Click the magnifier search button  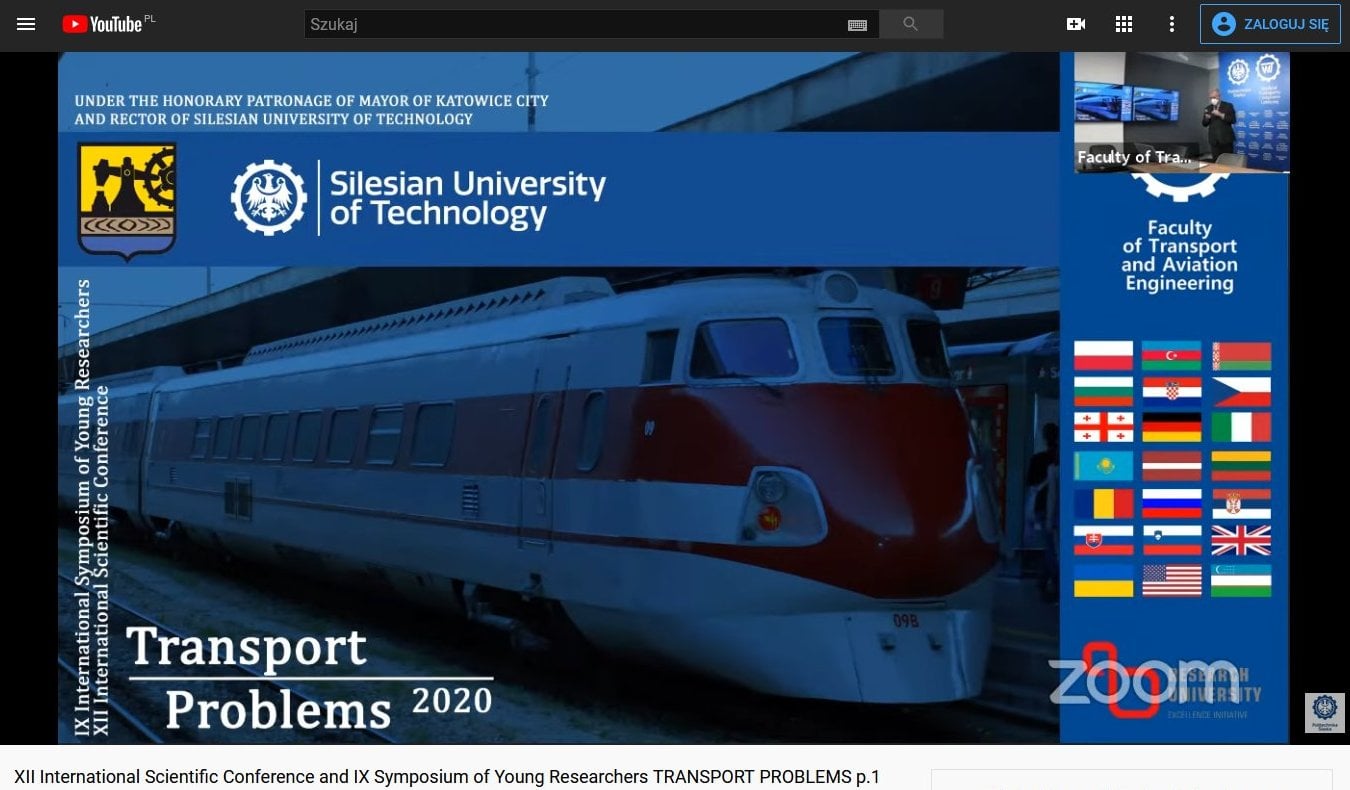[x=911, y=24]
